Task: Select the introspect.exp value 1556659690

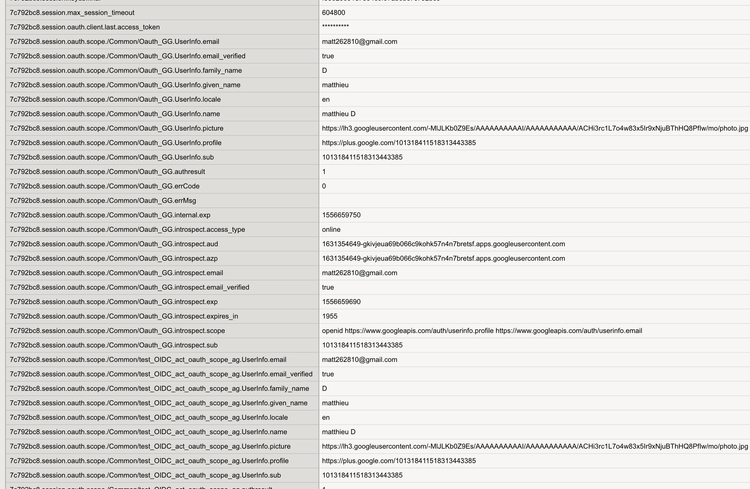Action: click(341, 301)
